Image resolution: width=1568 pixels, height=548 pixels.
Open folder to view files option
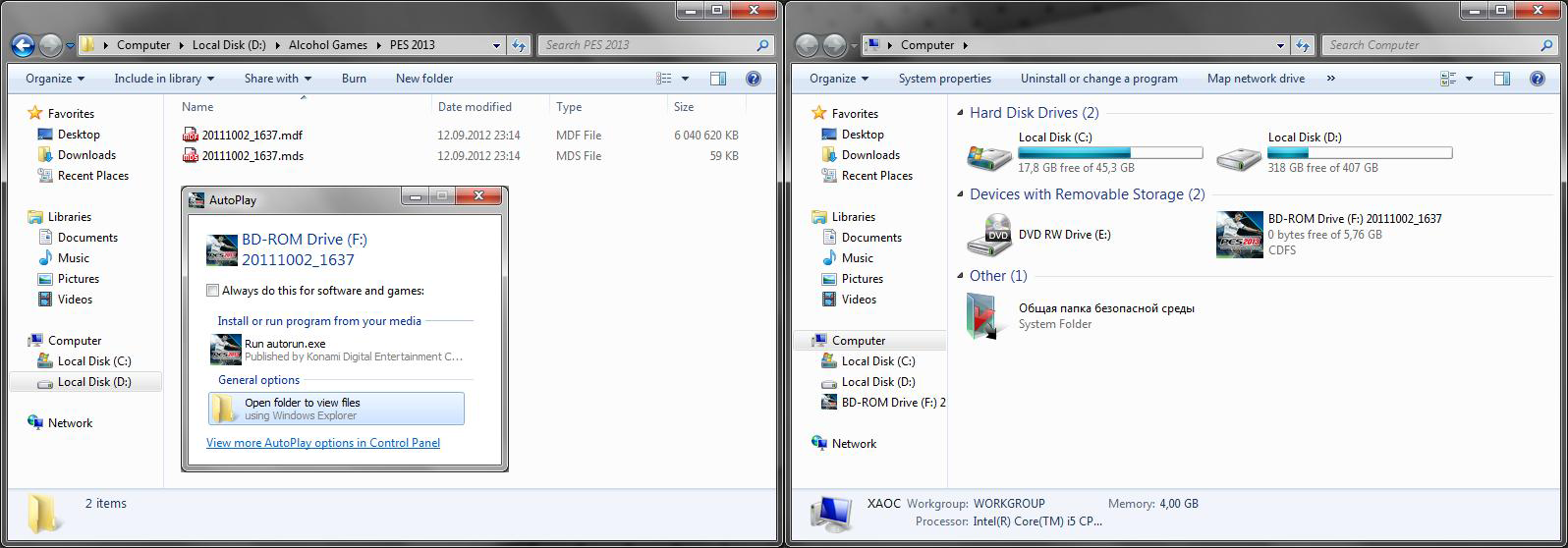pos(336,409)
